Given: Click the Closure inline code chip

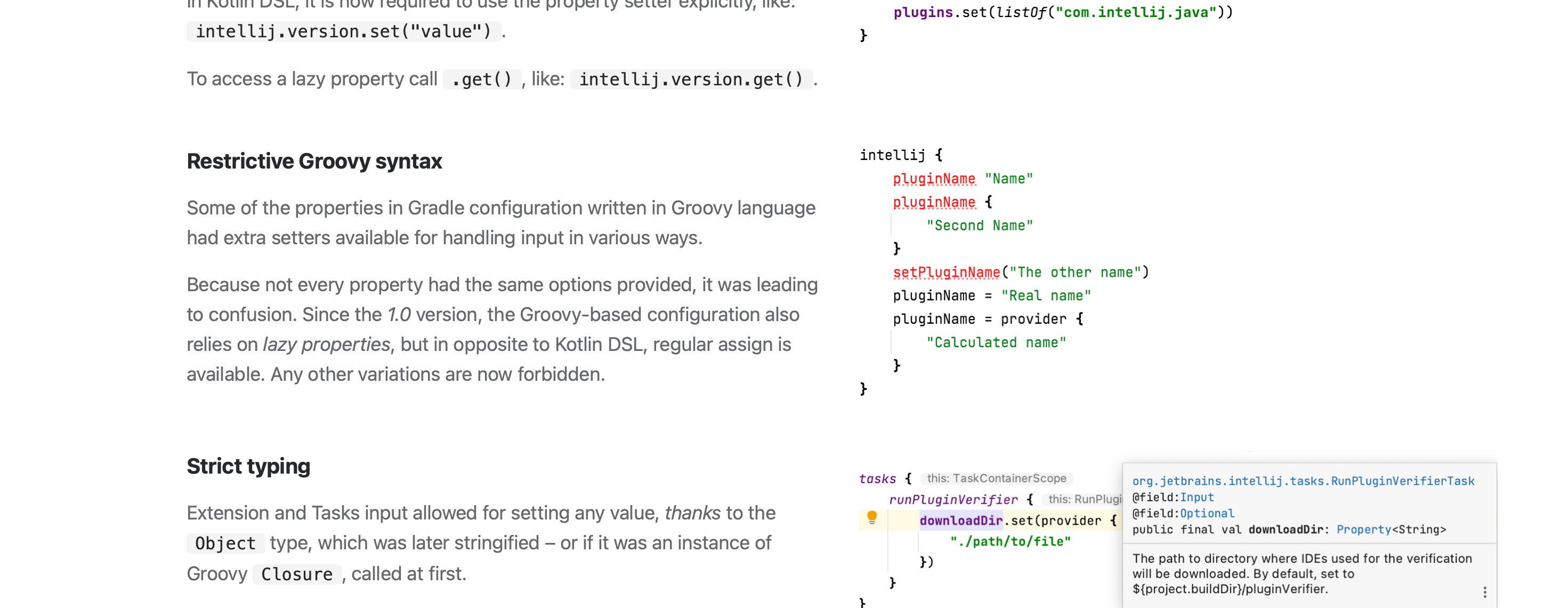Looking at the screenshot, I should pyautogui.click(x=296, y=573).
